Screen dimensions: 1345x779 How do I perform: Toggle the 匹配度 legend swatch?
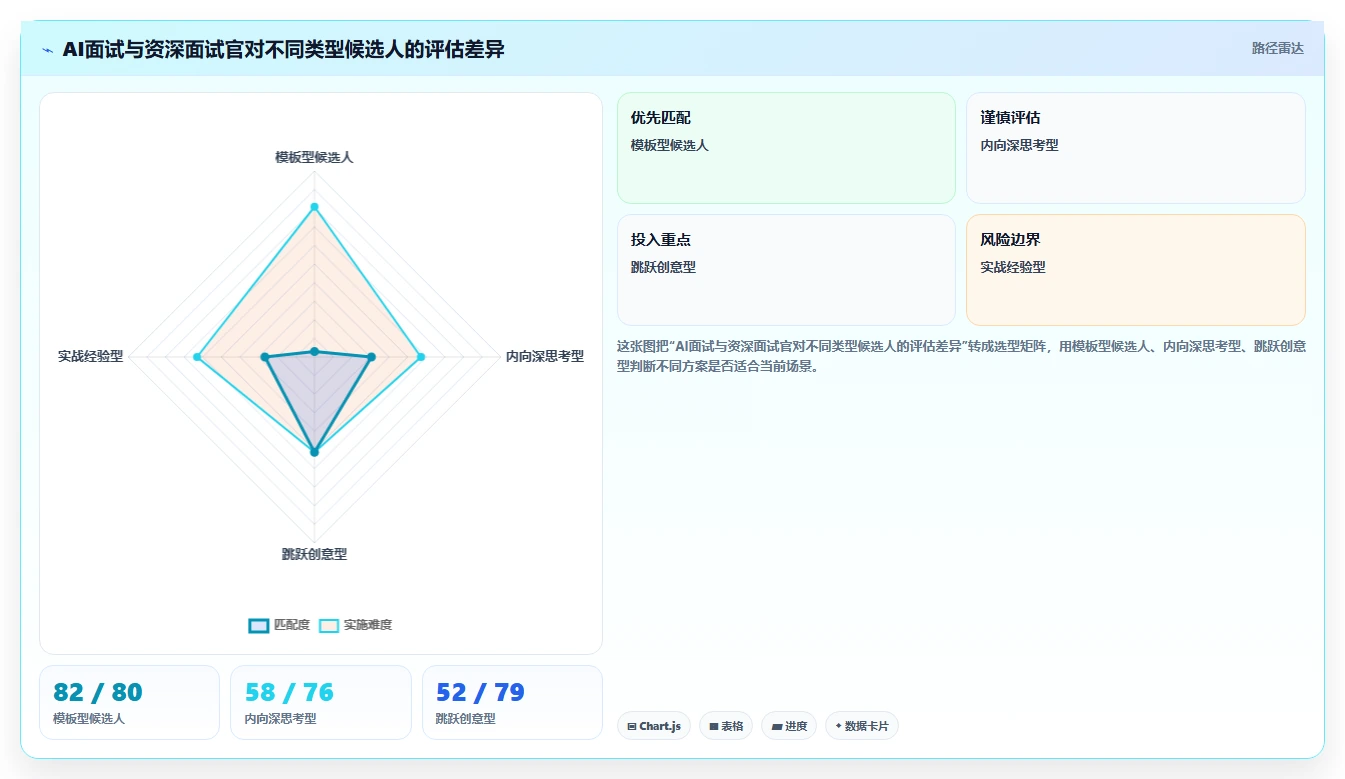[259, 625]
